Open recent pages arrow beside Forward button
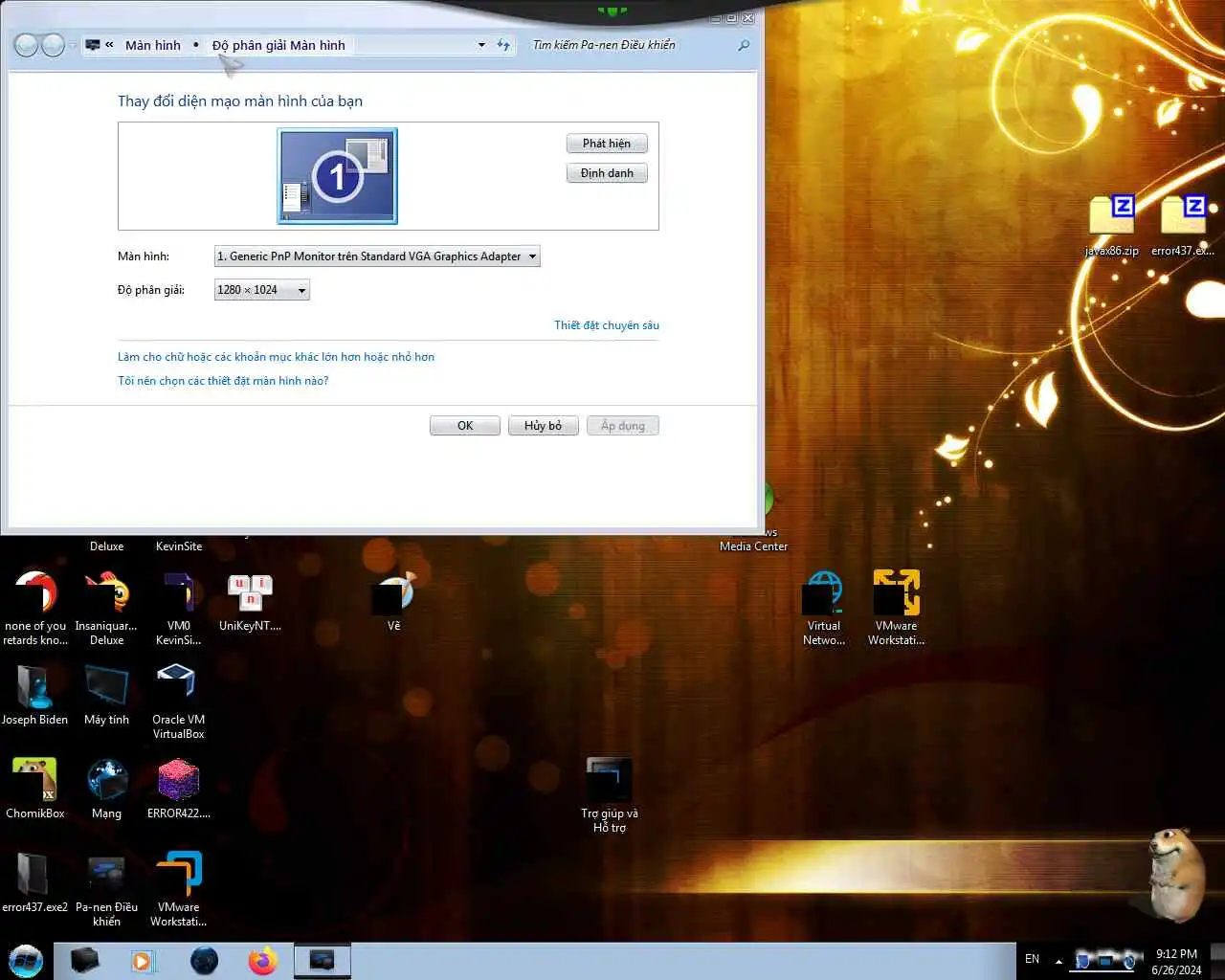The image size is (1225, 980). [73, 46]
